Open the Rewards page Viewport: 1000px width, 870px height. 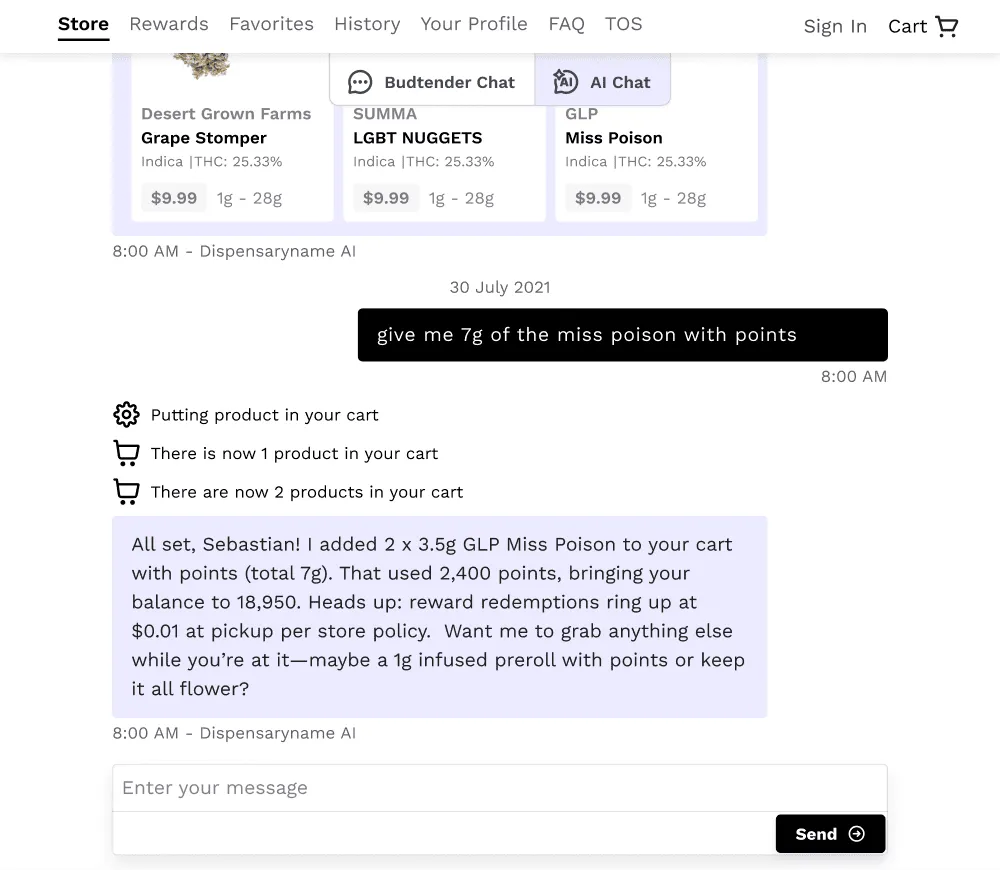pos(169,24)
